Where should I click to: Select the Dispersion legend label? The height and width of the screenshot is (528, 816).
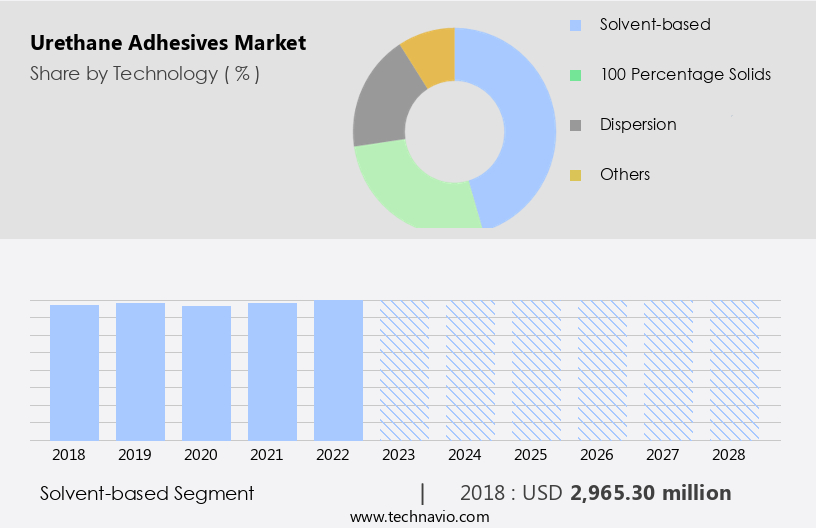click(638, 125)
